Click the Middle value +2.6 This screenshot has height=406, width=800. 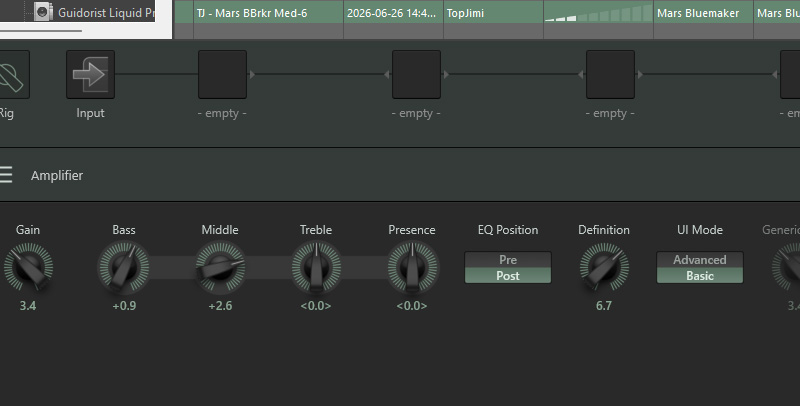click(x=220, y=306)
